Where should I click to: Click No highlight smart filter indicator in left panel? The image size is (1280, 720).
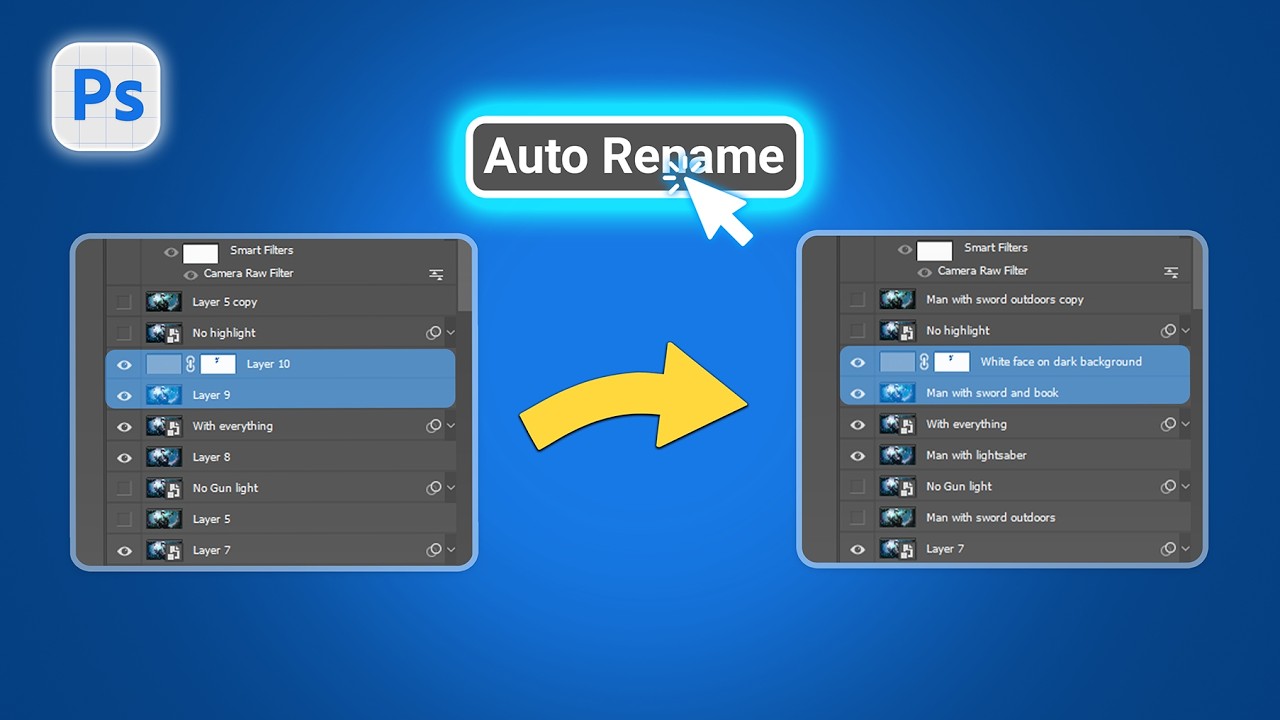[433, 333]
